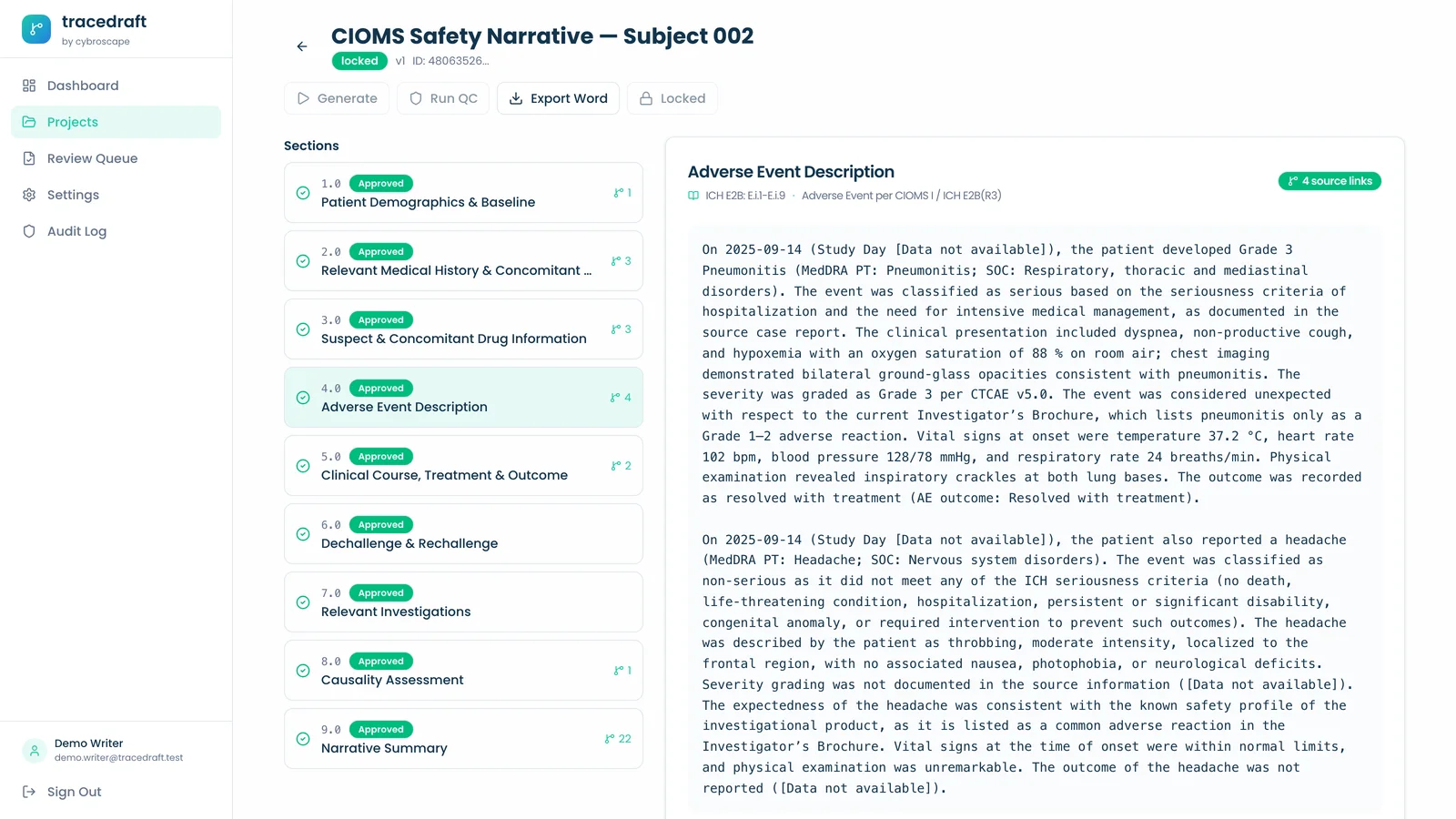This screenshot has width=1456, height=819.
Task: Click demo.writer@tracedraft.test email text
Action: coord(118,758)
